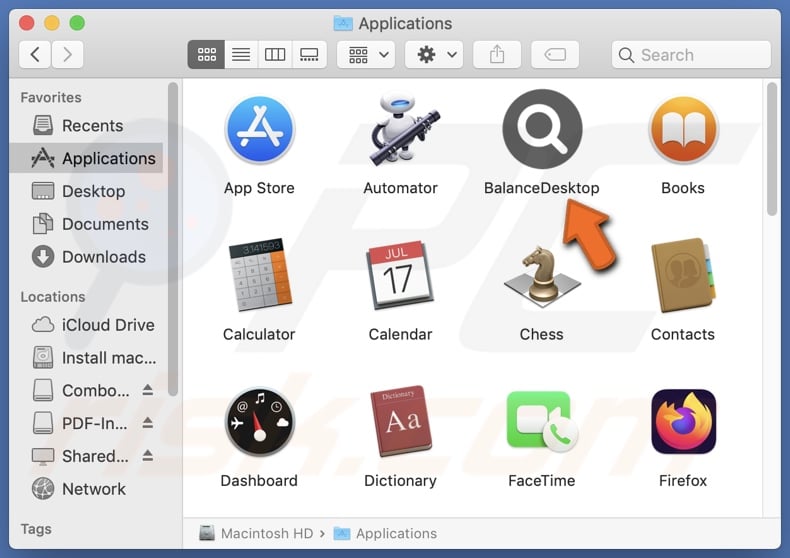Open Install mac... volume in sidebar
790x558 pixels.
point(86,358)
